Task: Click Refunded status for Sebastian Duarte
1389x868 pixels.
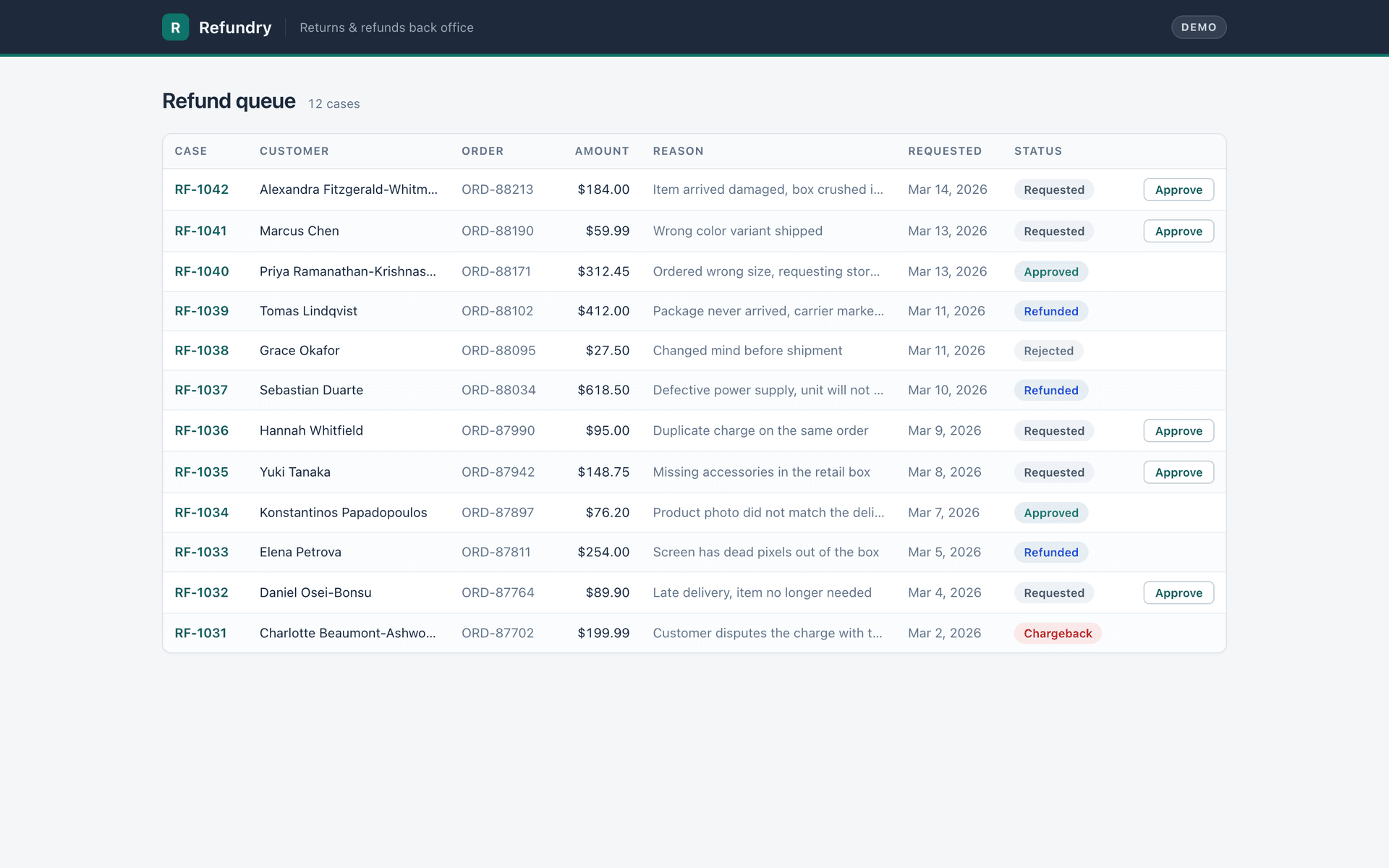Action: [1051, 391]
